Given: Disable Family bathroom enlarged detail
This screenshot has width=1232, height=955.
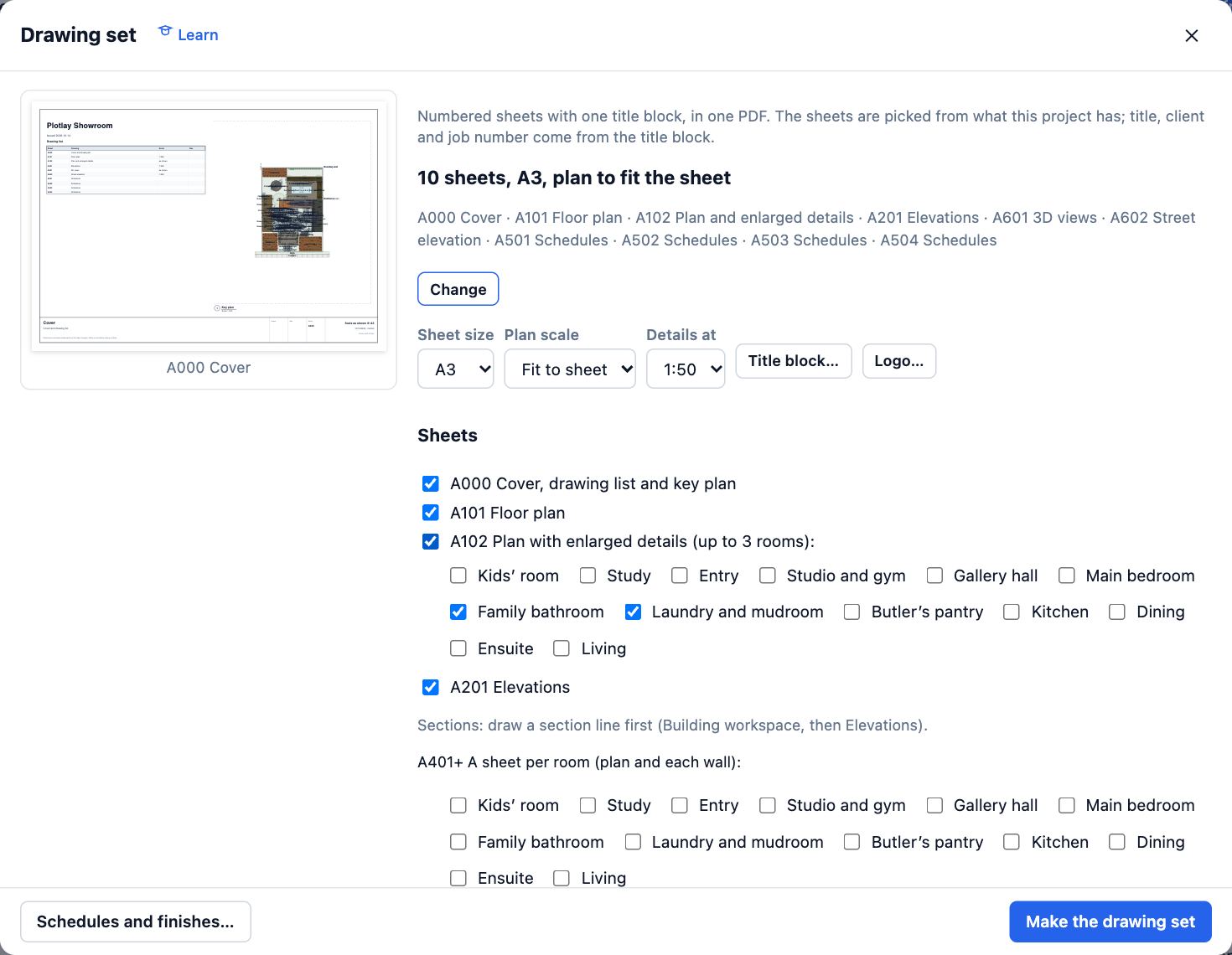Looking at the screenshot, I should 458,612.
